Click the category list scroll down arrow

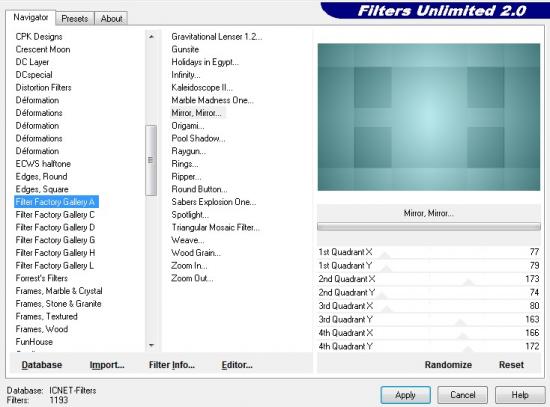(151, 345)
